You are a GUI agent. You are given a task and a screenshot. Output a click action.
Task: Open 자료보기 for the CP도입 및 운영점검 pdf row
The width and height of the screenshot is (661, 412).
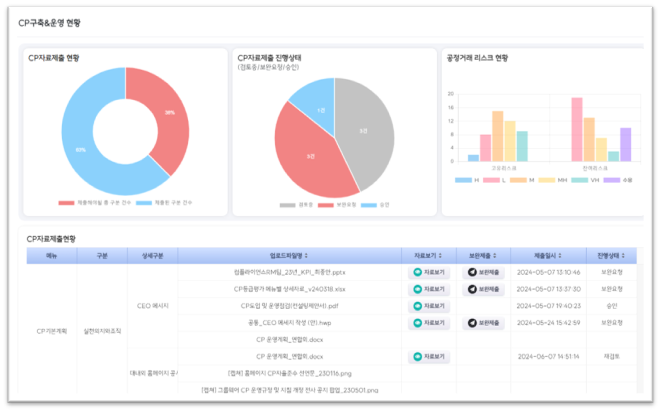(x=429, y=306)
